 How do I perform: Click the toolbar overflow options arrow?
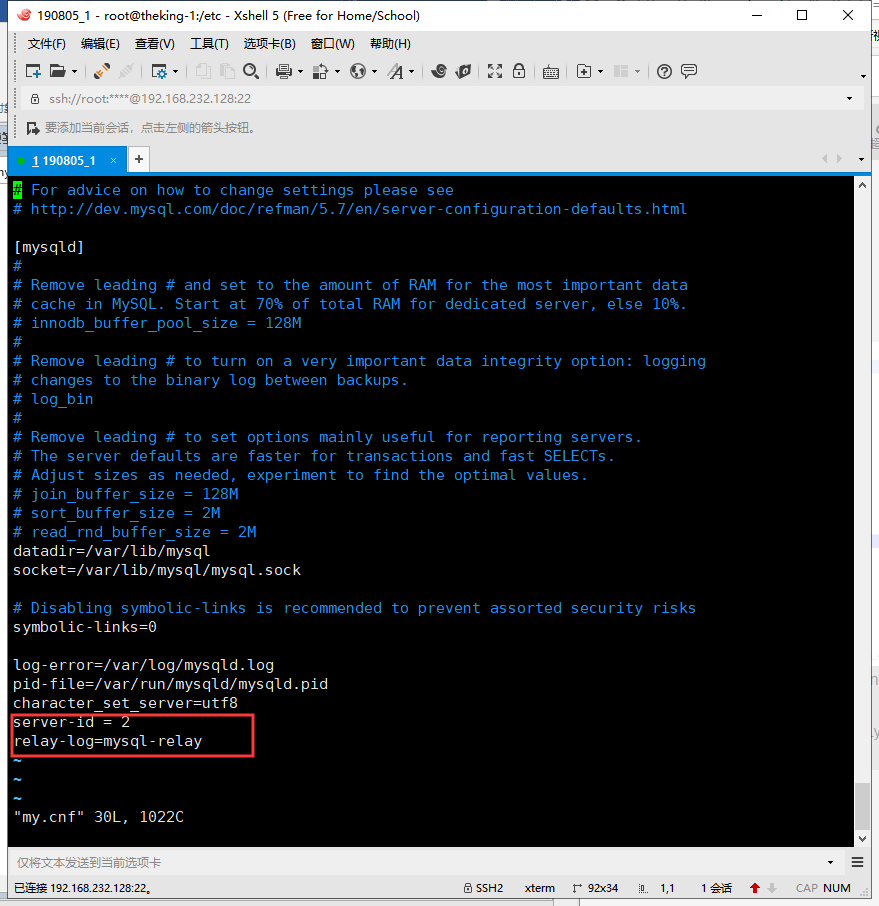[x=863, y=76]
